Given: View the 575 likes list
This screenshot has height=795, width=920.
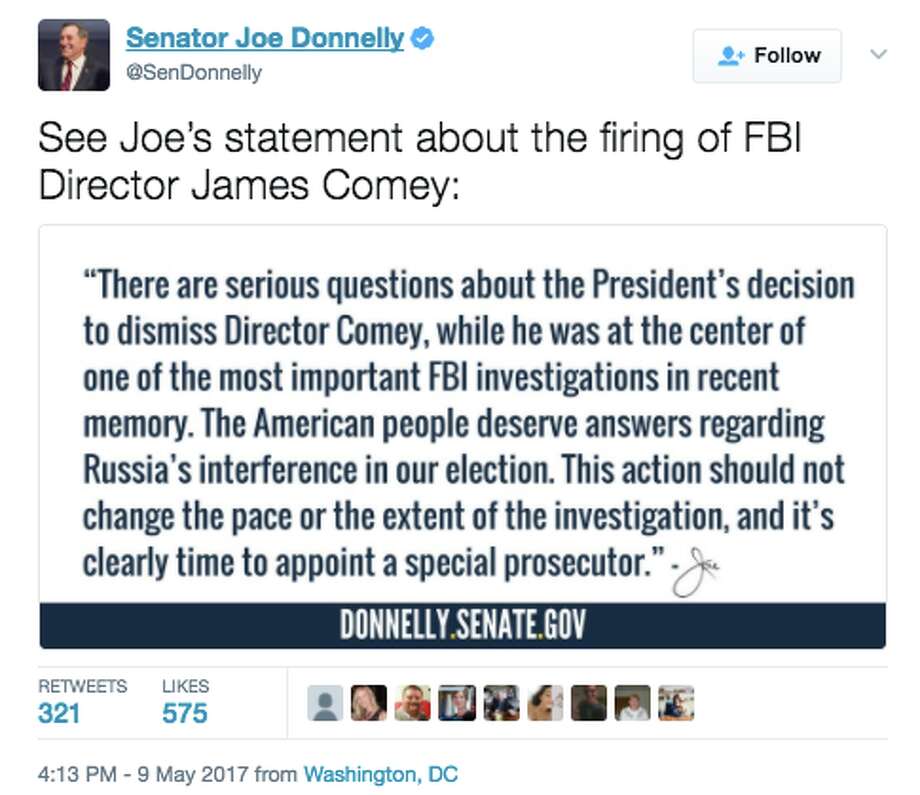Looking at the screenshot, I should point(184,713).
